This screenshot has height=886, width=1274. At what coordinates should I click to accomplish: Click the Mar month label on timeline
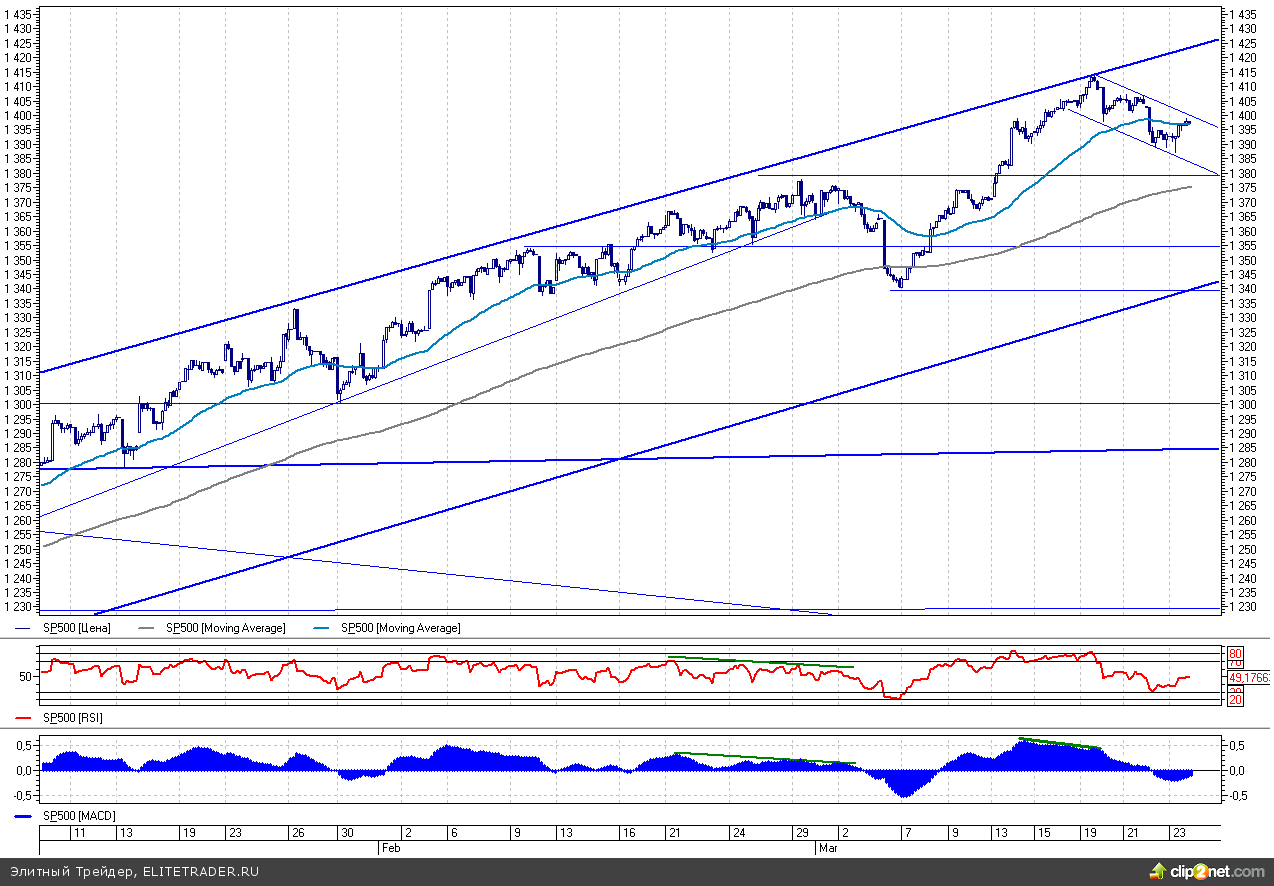coord(827,848)
